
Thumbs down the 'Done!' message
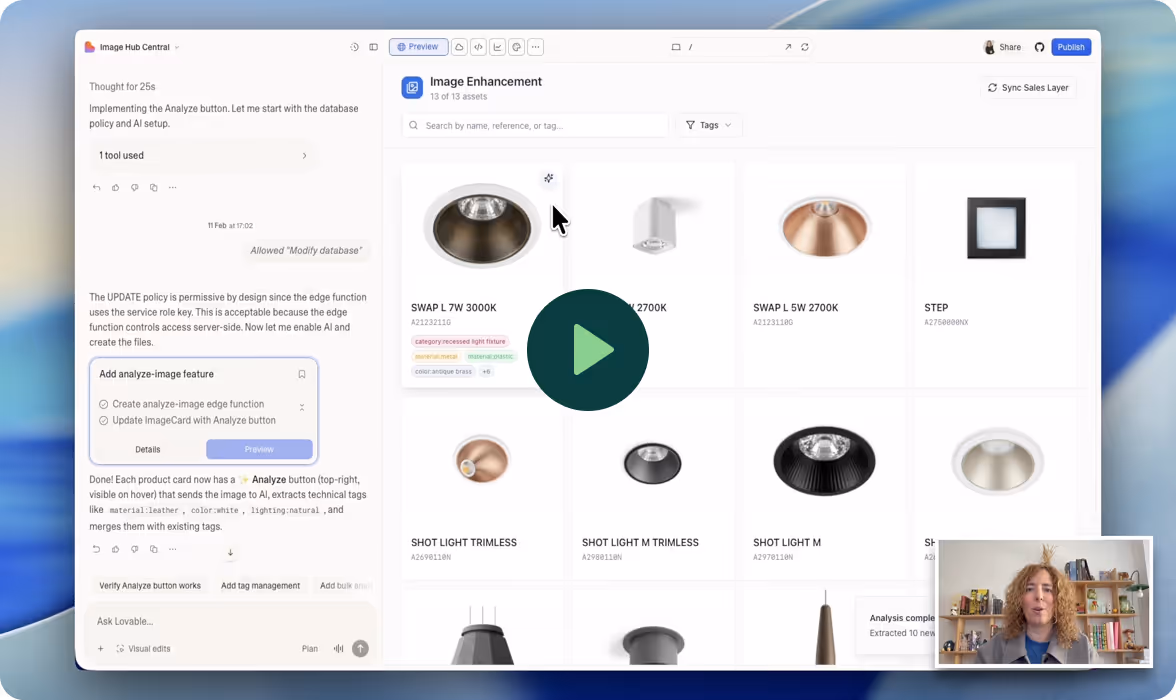(134, 549)
